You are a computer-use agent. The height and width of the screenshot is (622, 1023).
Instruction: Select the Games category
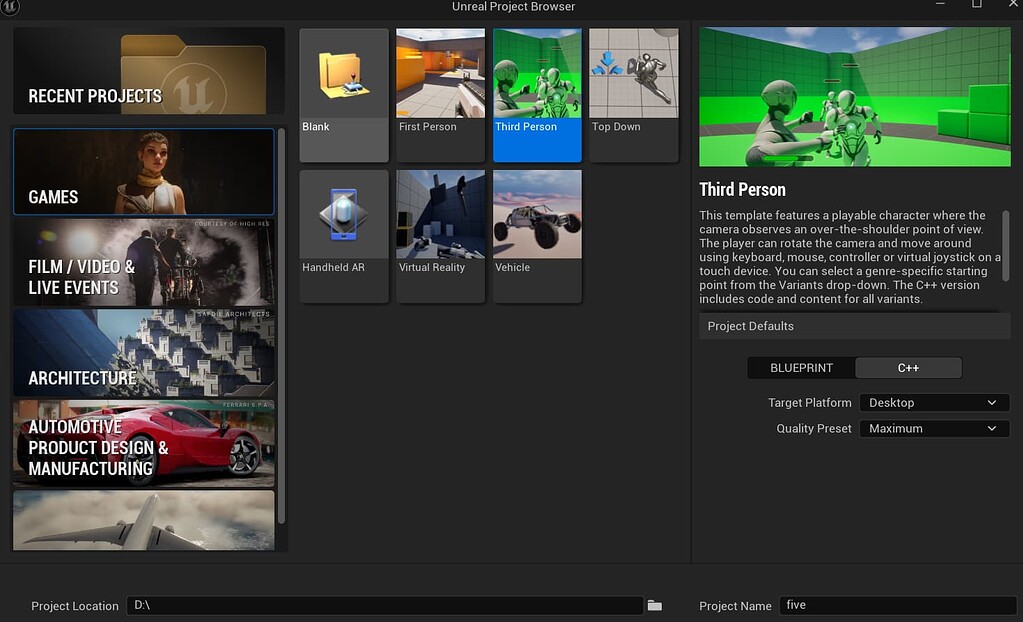tap(144, 172)
